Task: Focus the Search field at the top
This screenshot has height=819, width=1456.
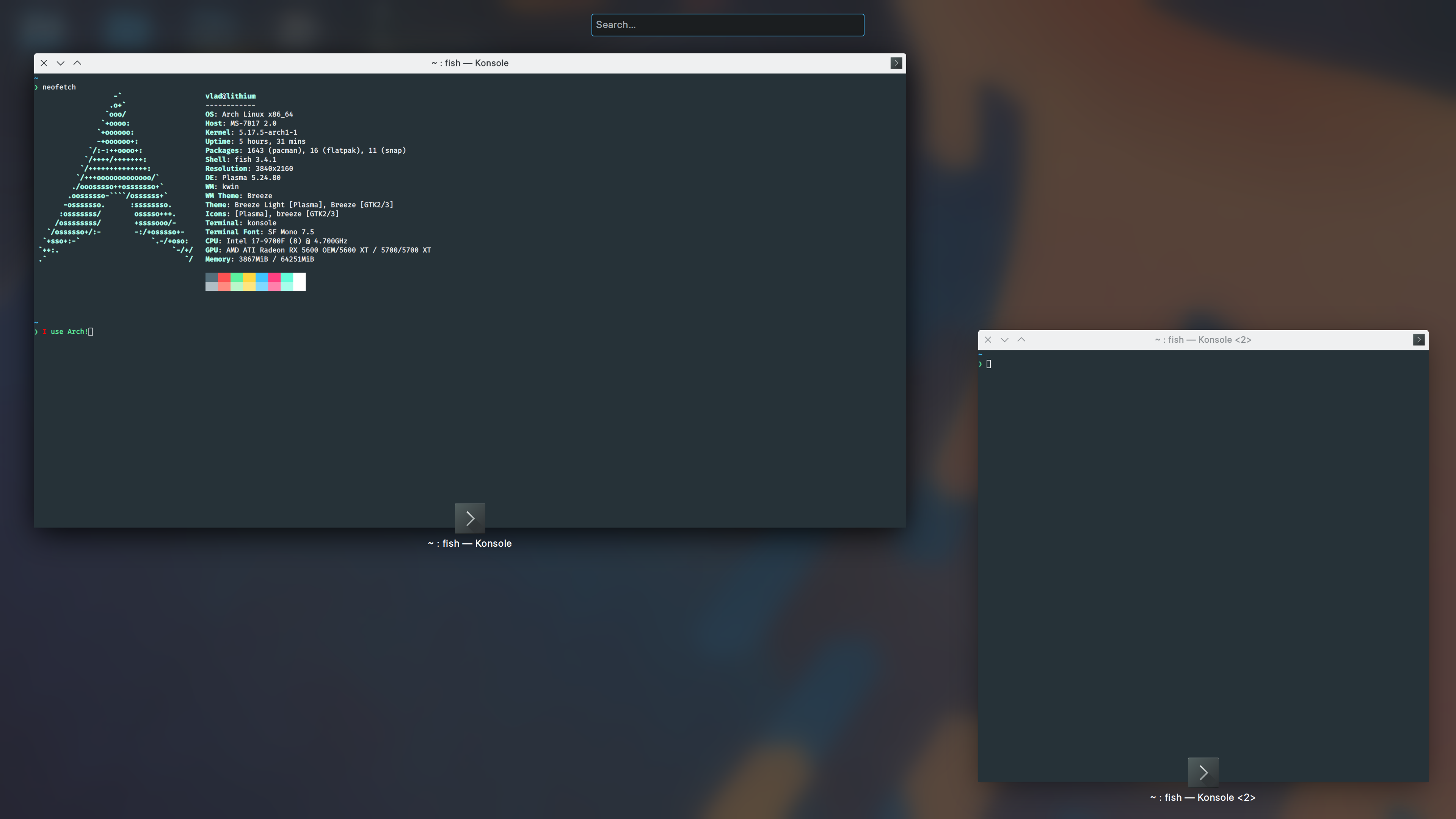Action: coord(728,25)
